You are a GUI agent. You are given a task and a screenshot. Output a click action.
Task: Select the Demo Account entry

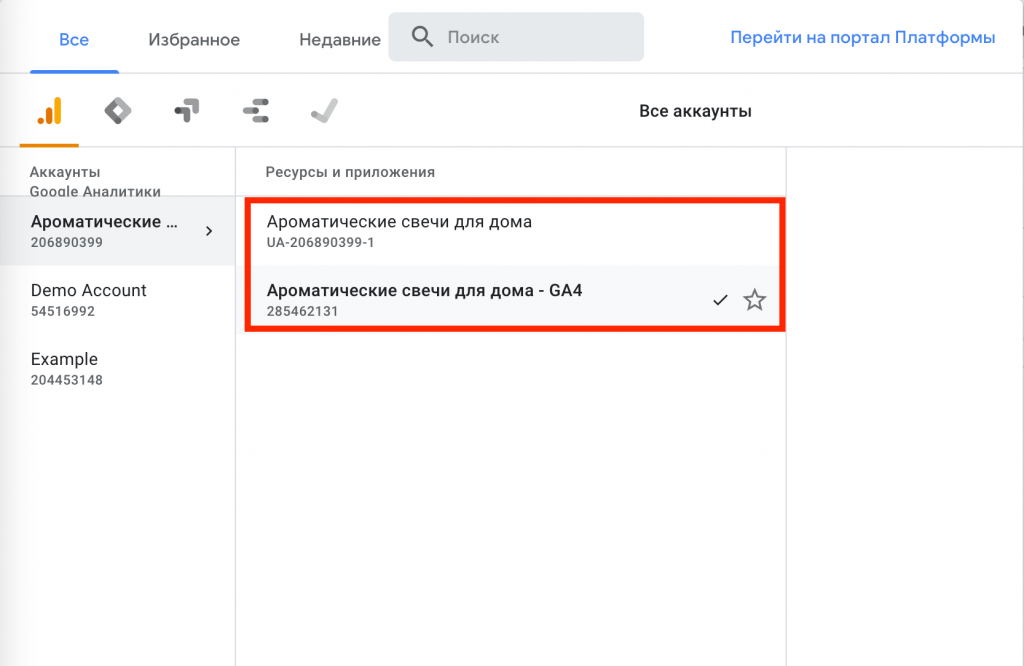(89, 299)
